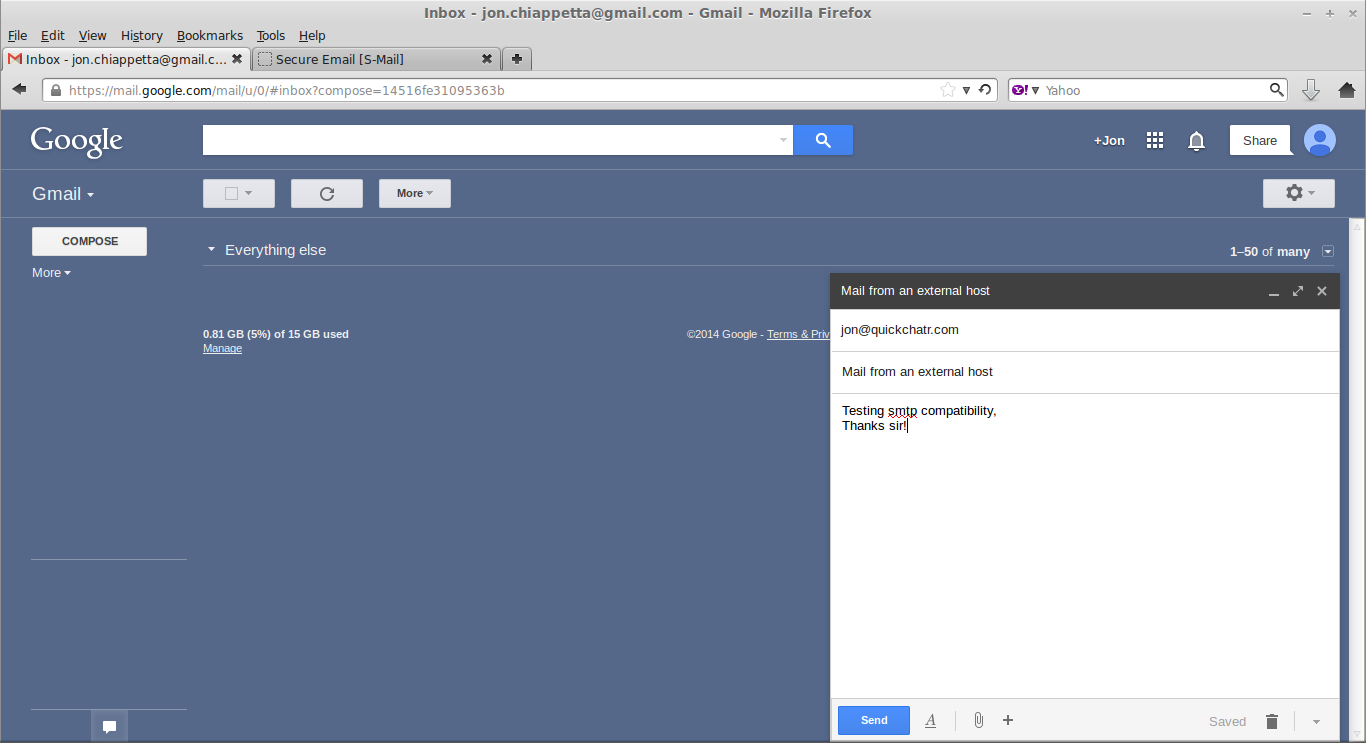Open the account profile avatar
The height and width of the screenshot is (743, 1366).
[1320, 140]
